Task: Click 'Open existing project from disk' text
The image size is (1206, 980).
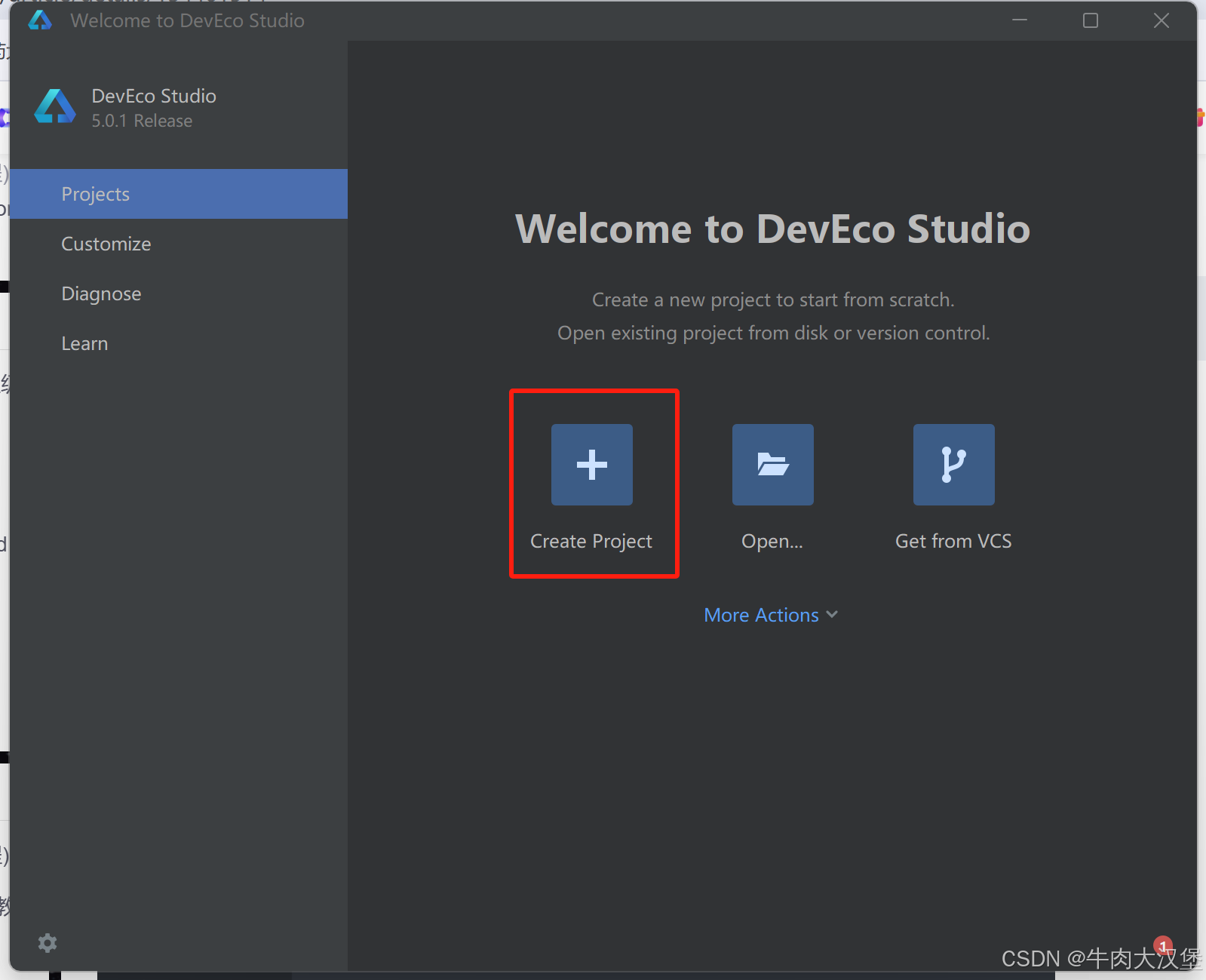Action: pyautogui.click(x=773, y=333)
